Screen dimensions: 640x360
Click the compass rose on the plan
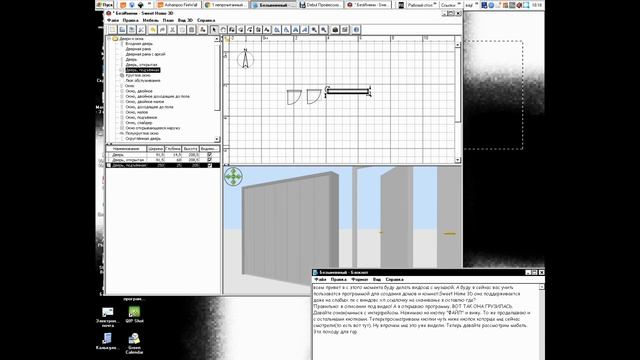(245, 60)
